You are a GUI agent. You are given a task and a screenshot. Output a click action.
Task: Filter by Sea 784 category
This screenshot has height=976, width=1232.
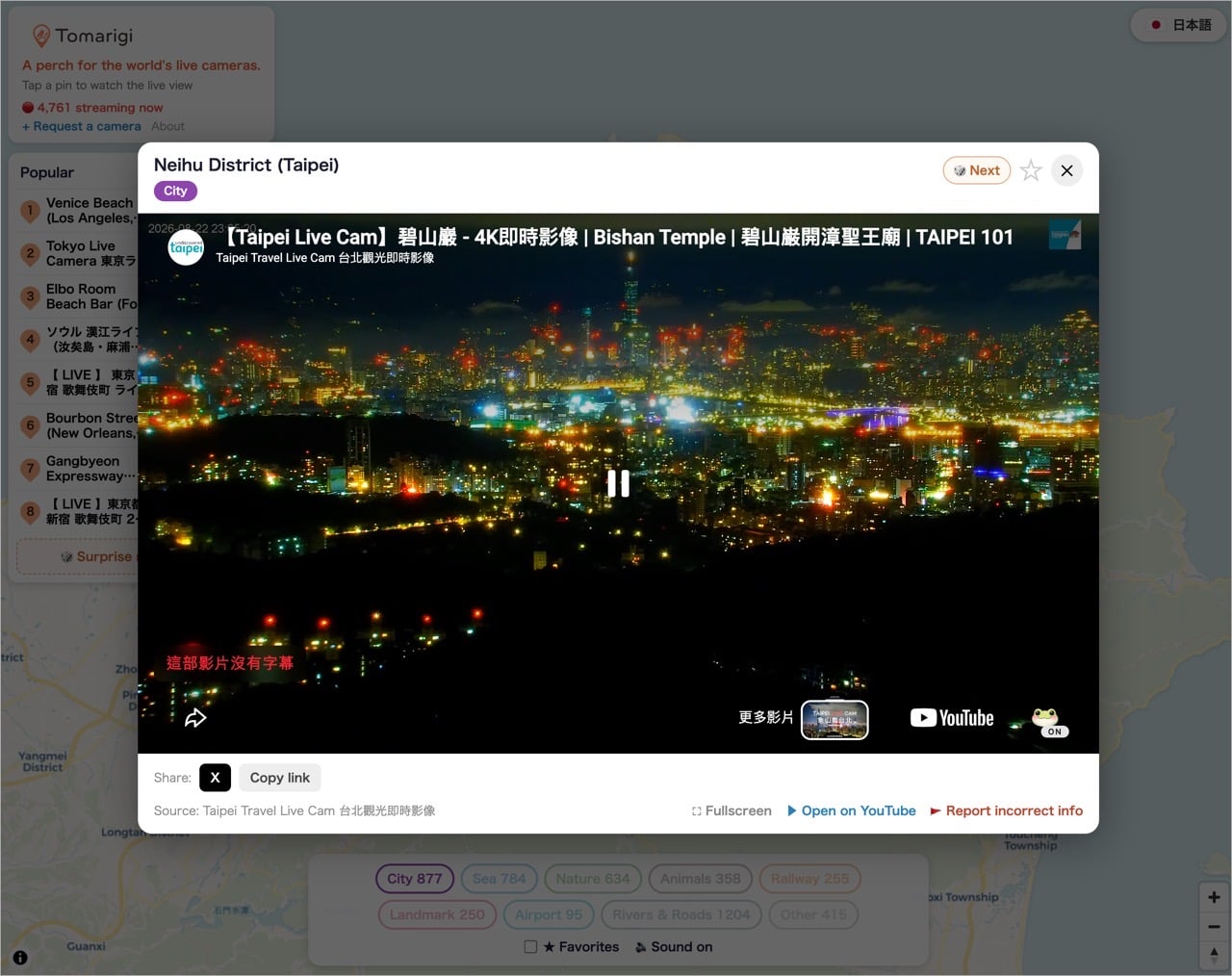(500, 879)
